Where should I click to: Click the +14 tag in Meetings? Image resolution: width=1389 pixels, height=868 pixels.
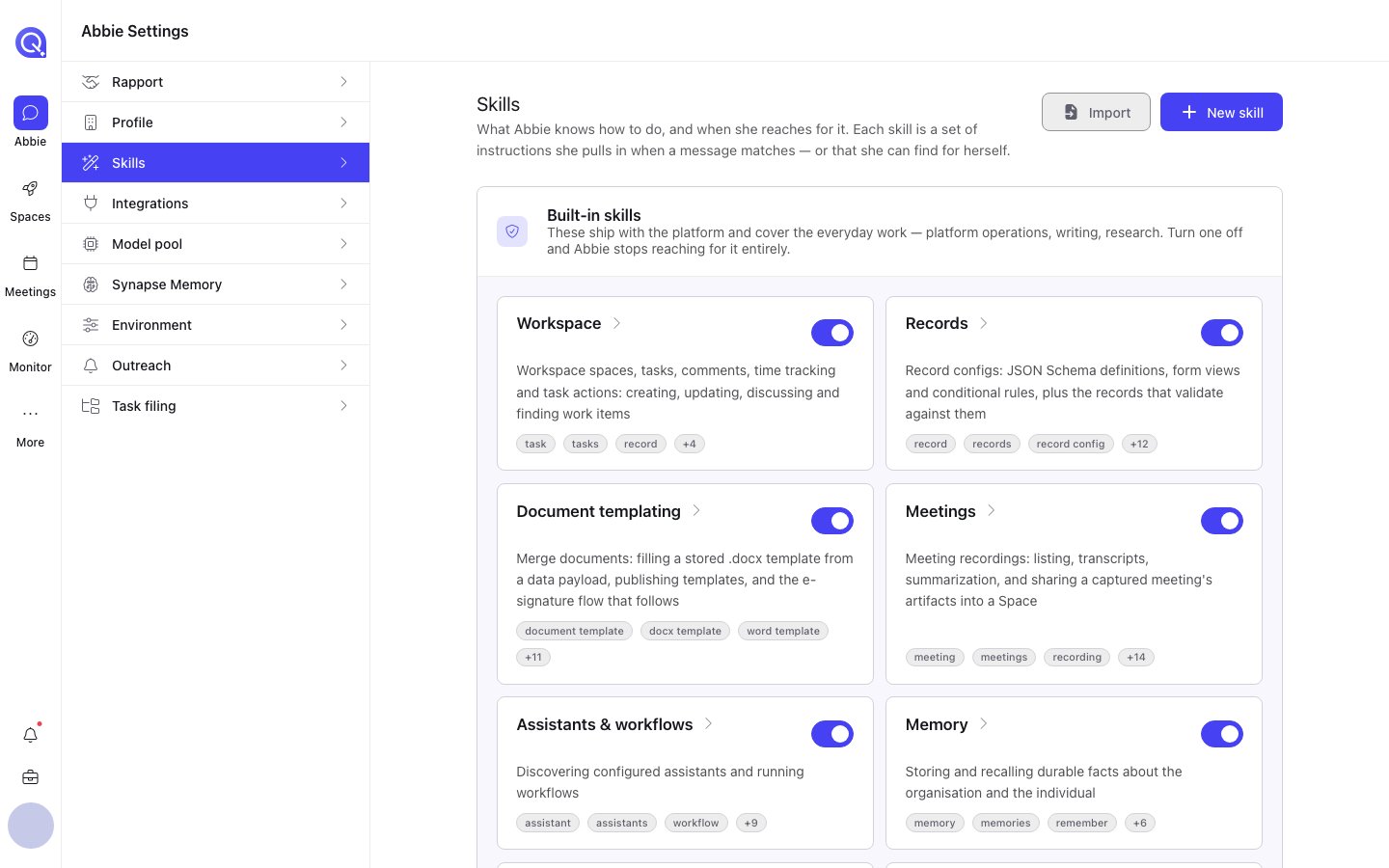1136,657
